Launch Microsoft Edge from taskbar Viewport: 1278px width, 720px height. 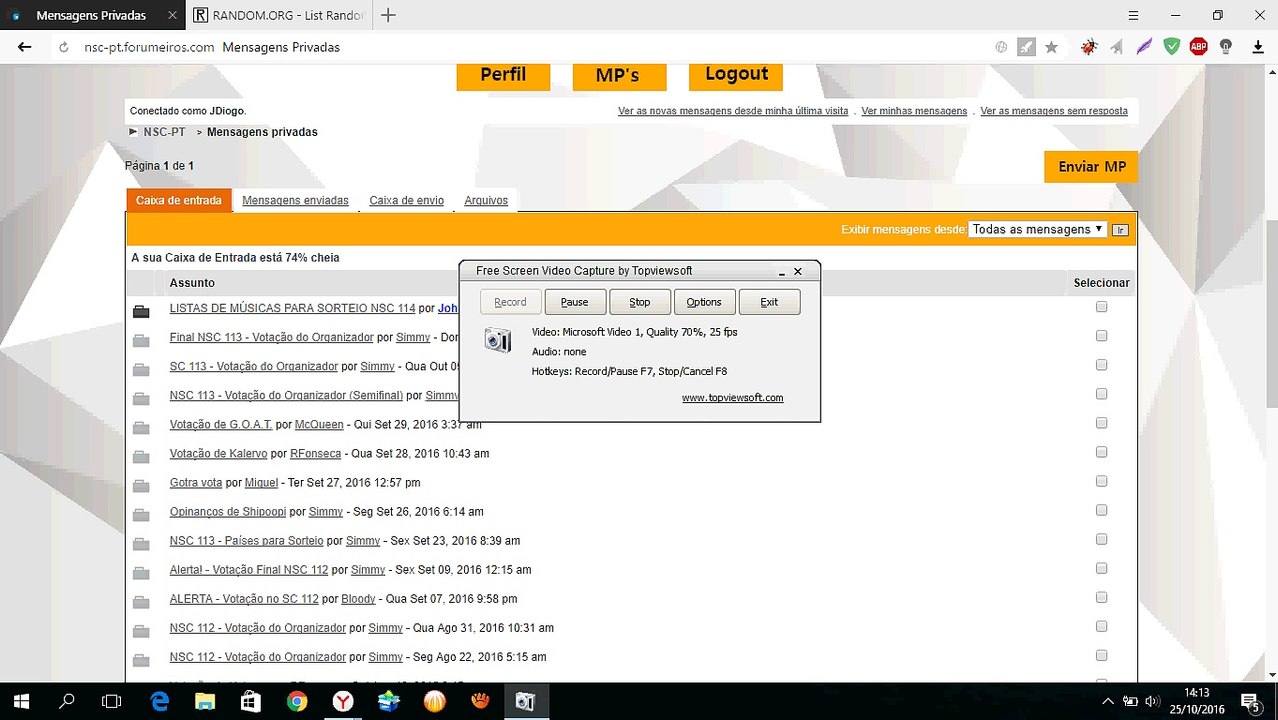[x=159, y=701]
